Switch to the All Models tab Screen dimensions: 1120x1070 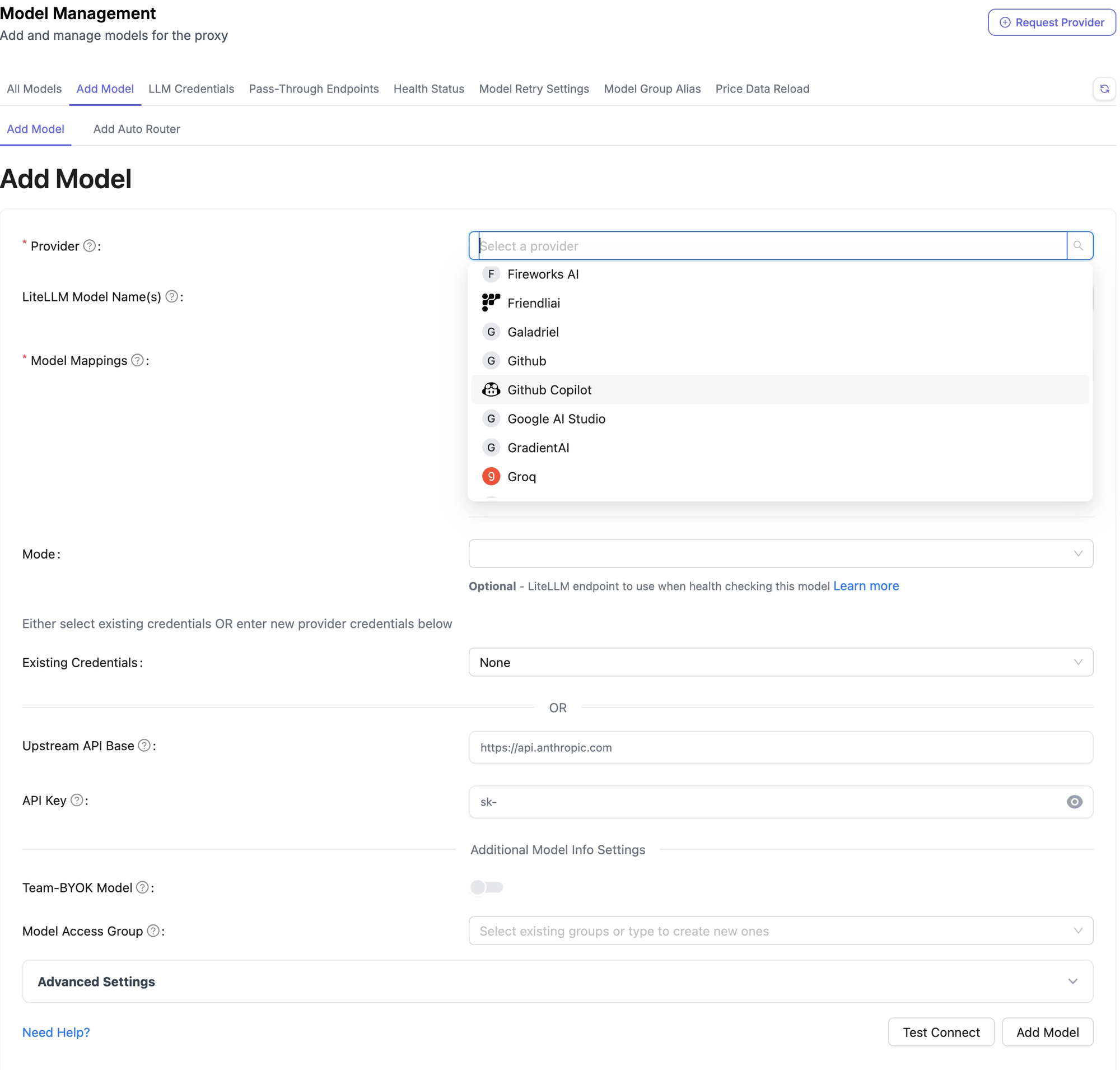34,89
